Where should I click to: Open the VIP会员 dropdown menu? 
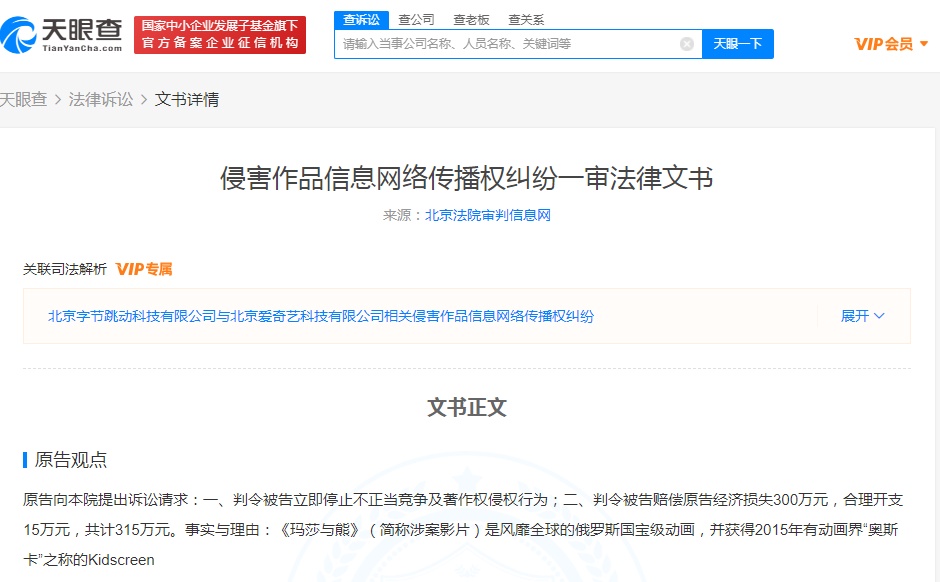coord(891,44)
